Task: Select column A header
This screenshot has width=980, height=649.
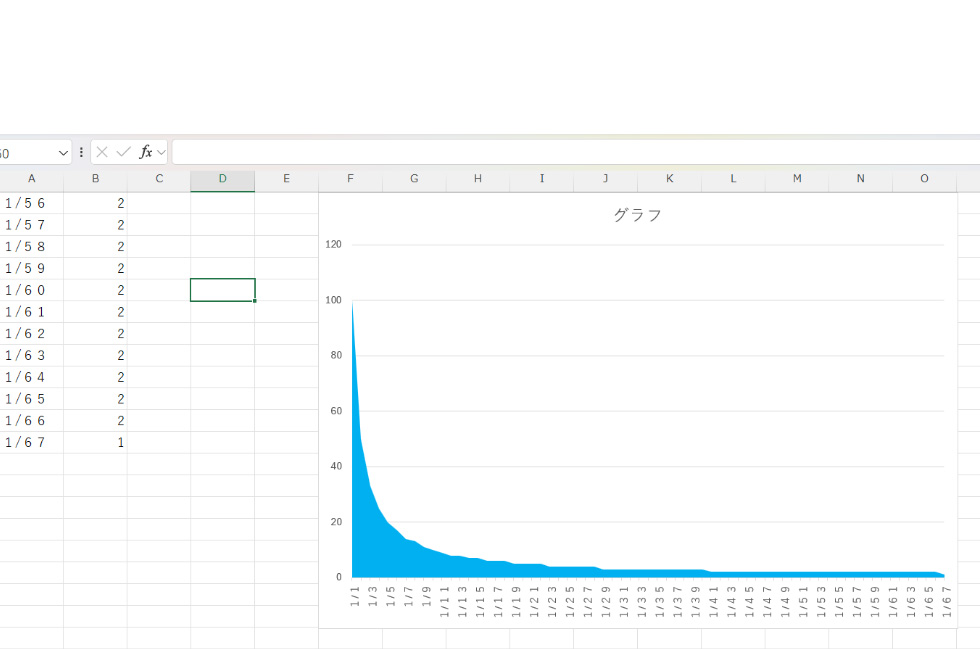Action: (x=31, y=179)
